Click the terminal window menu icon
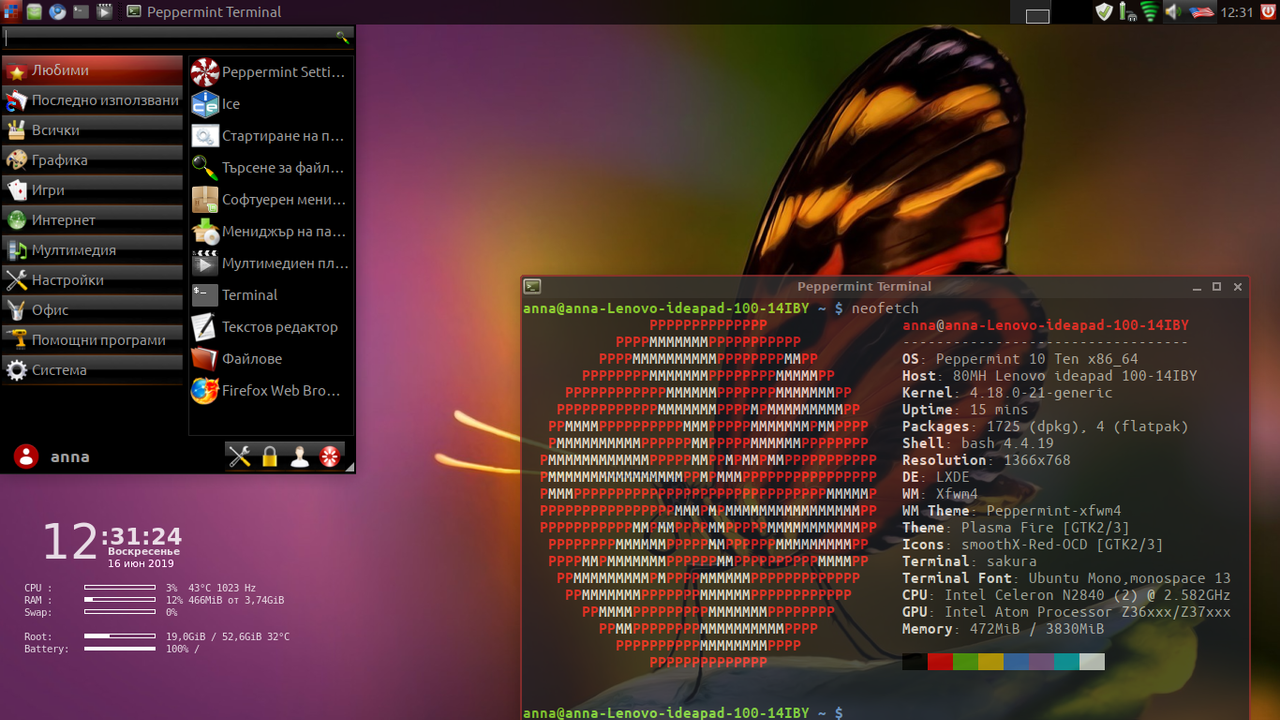The width and height of the screenshot is (1280, 720). (x=533, y=286)
